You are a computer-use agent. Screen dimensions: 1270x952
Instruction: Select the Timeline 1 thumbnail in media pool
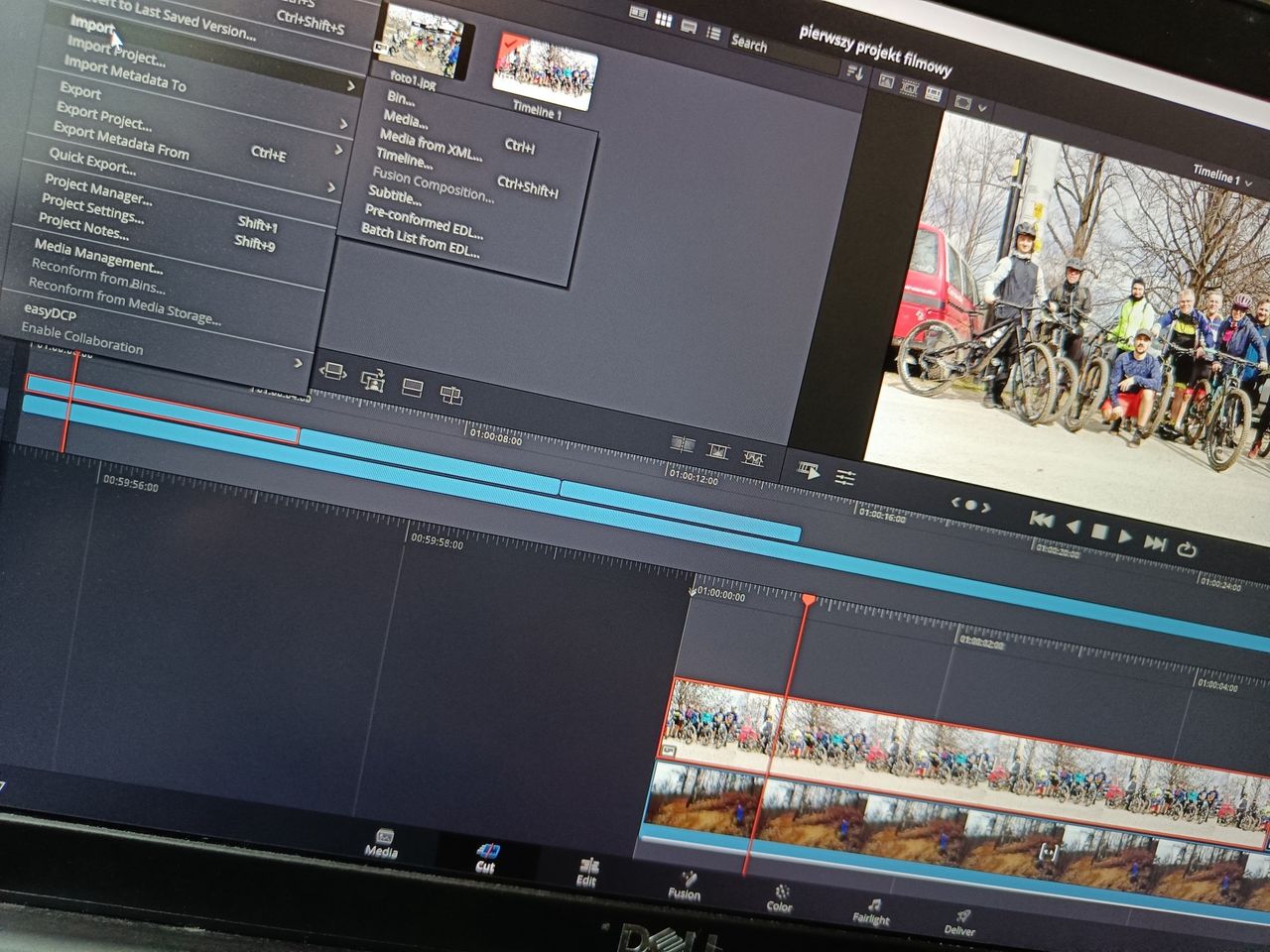[x=545, y=70]
